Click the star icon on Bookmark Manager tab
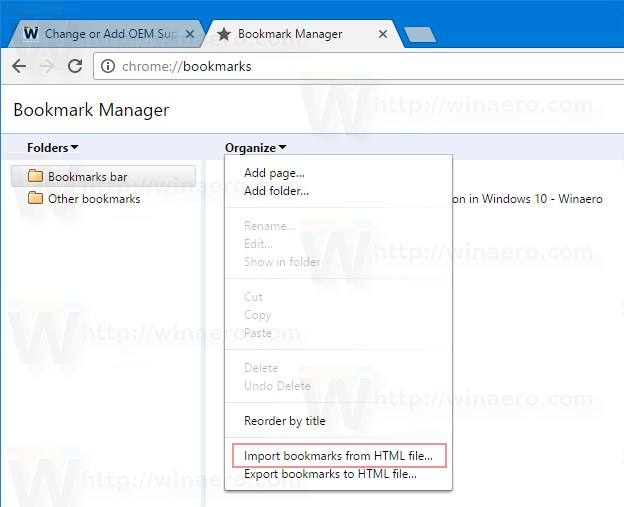 click(x=224, y=34)
